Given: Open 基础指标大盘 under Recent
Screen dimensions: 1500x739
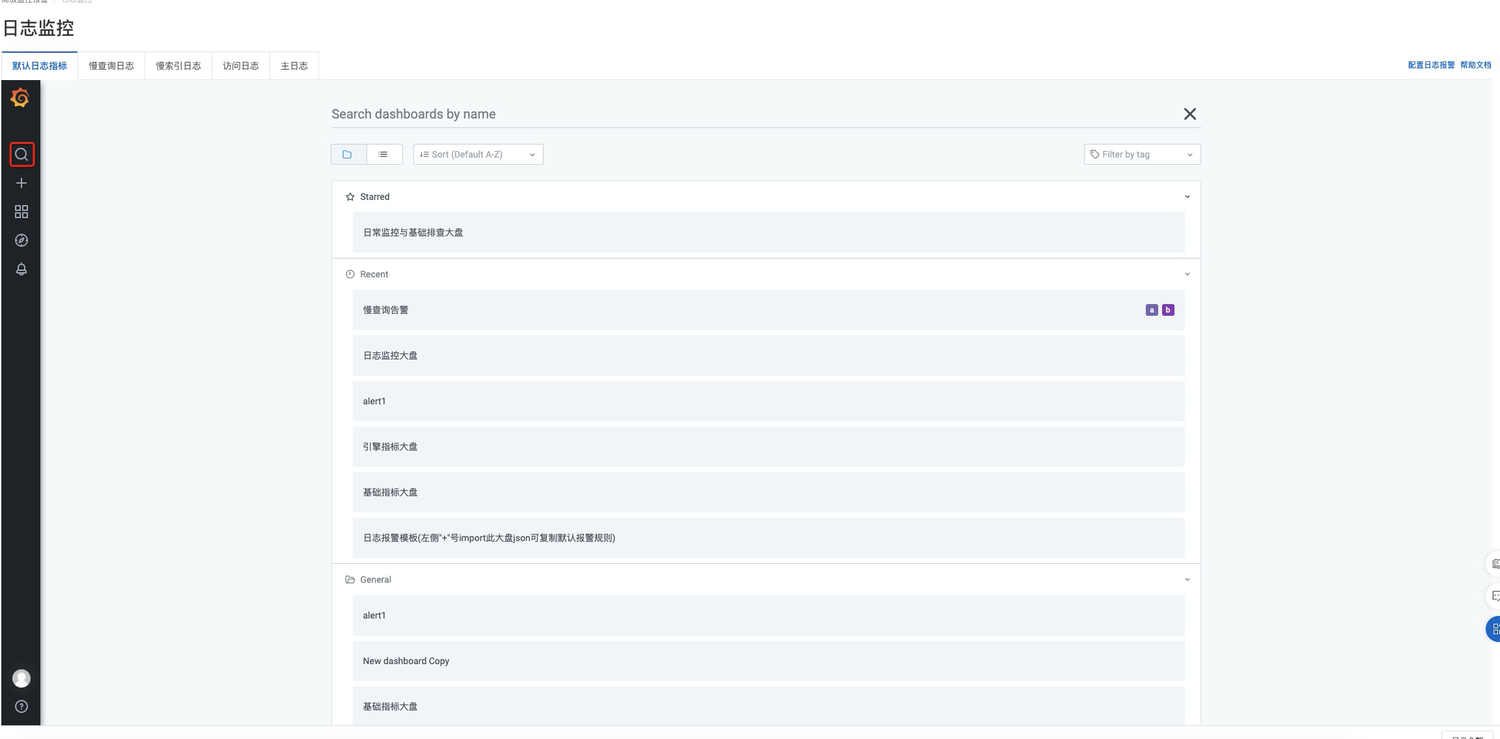Looking at the screenshot, I should click(768, 492).
